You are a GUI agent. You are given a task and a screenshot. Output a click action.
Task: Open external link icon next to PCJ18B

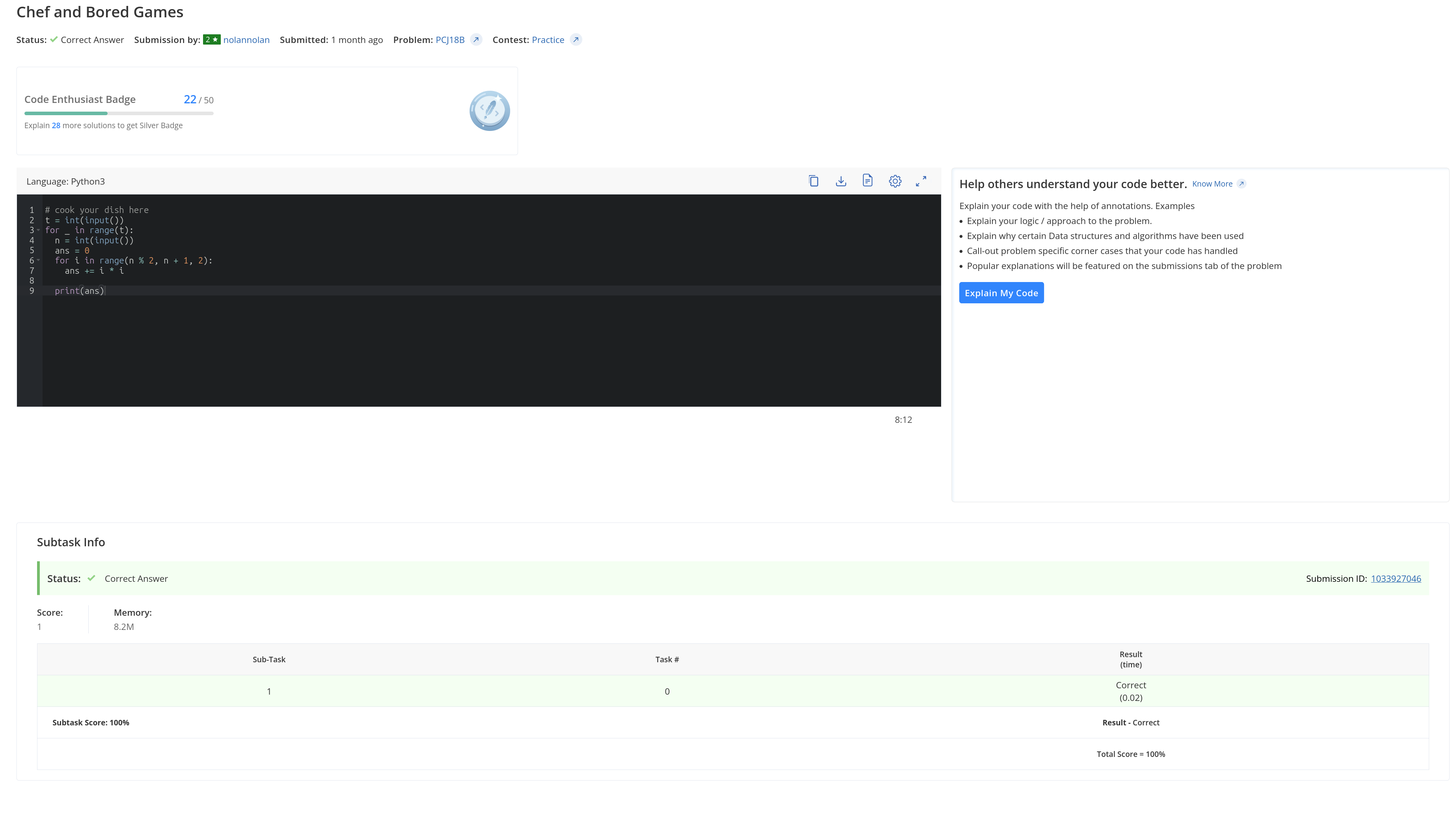[x=476, y=40]
